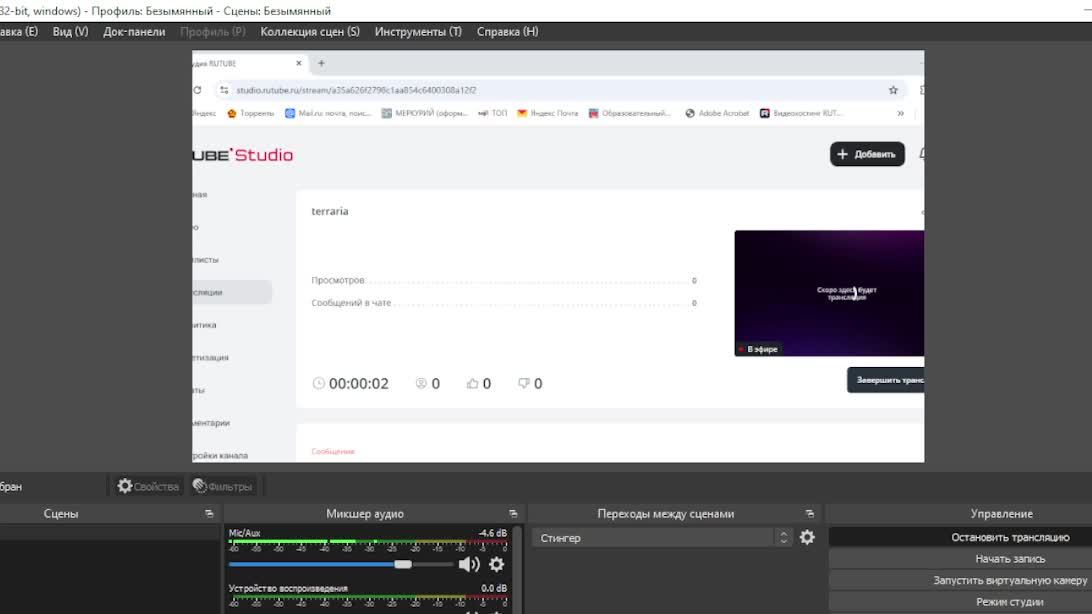Open the Вид (V) menu
The image size is (1092, 614).
click(x=70, y=31)
